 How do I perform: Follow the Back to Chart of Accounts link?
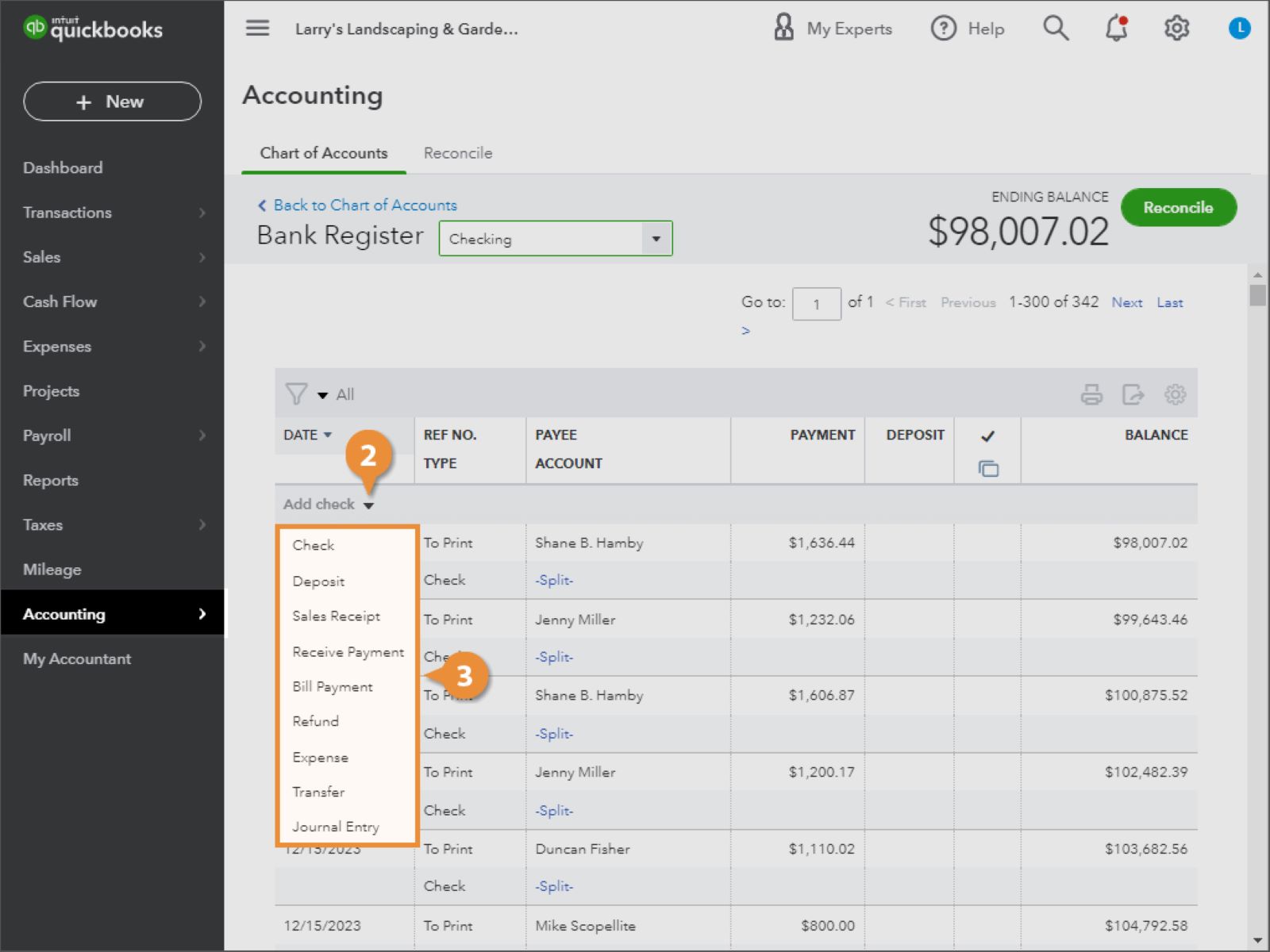[x=364, y=205]
